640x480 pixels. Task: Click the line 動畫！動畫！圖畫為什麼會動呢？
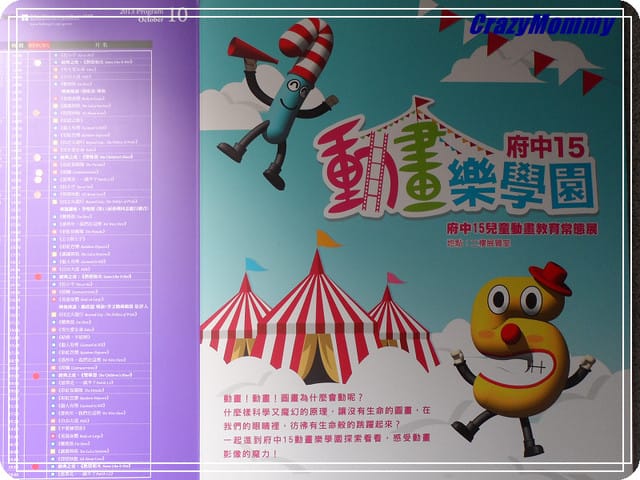pyautogui.click(x=293, y=398)
